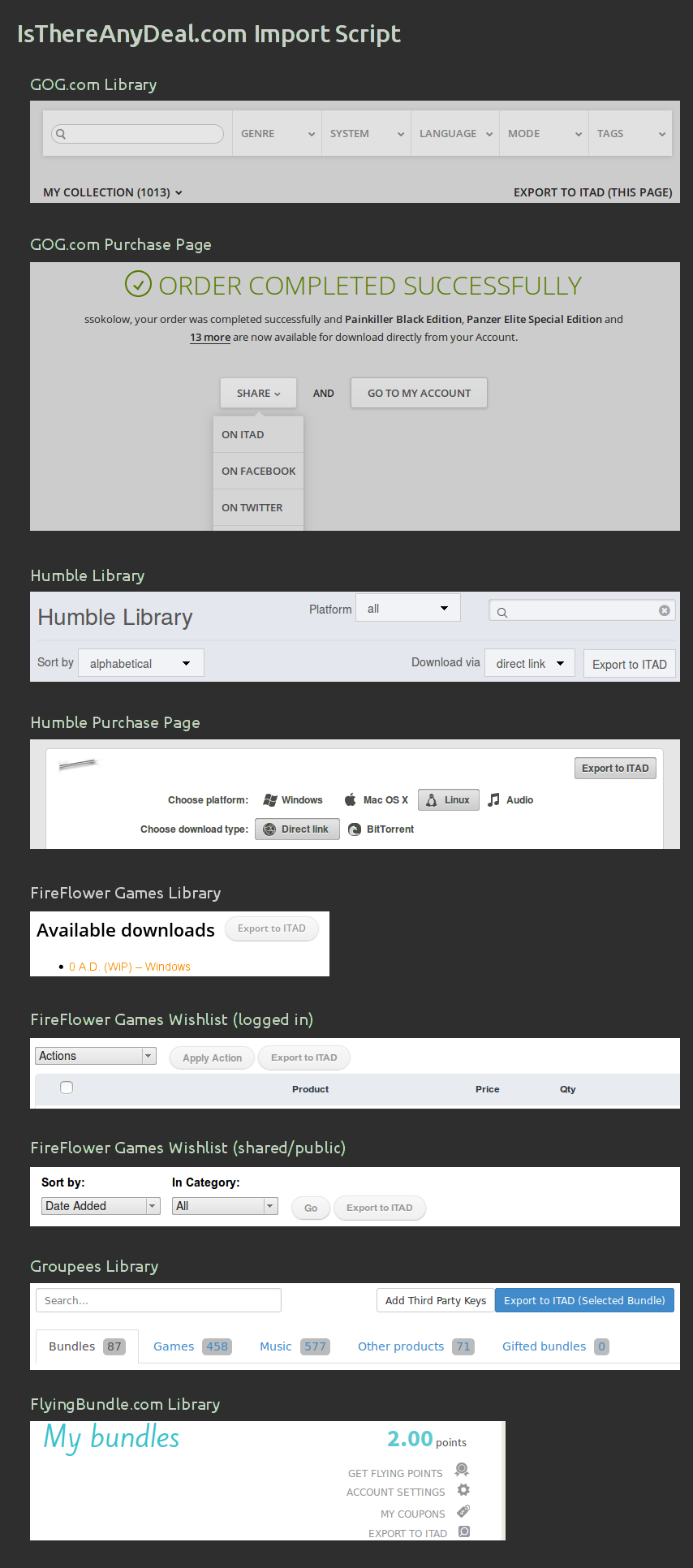This screenshot has height=1568, width=693.
Task: Open the GENRE filter dropdown
Action: click(x=277, y=134)
